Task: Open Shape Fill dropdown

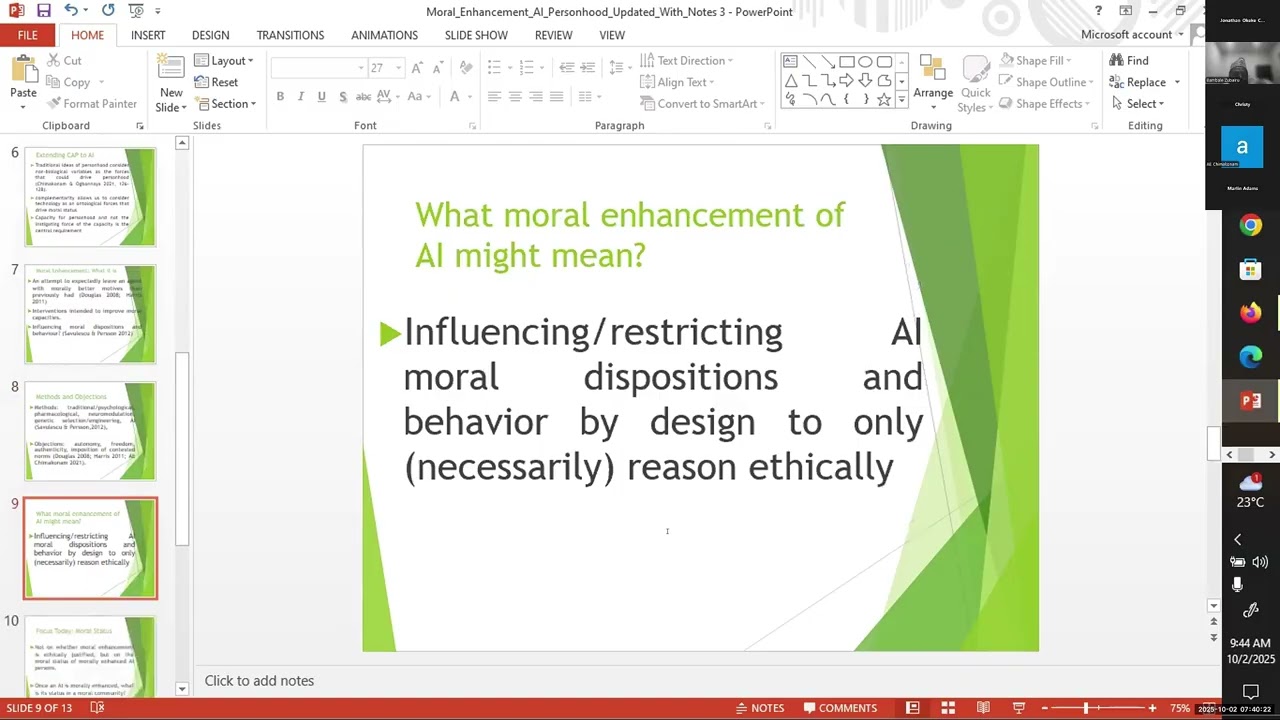Action: coord(1036,61)
